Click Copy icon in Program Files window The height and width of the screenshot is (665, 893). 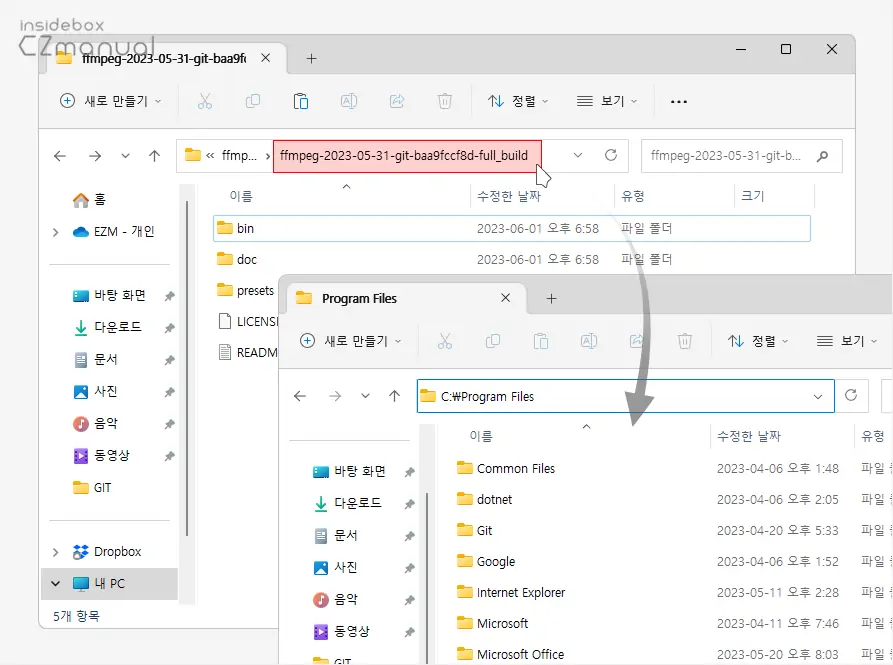coord(493,341)
